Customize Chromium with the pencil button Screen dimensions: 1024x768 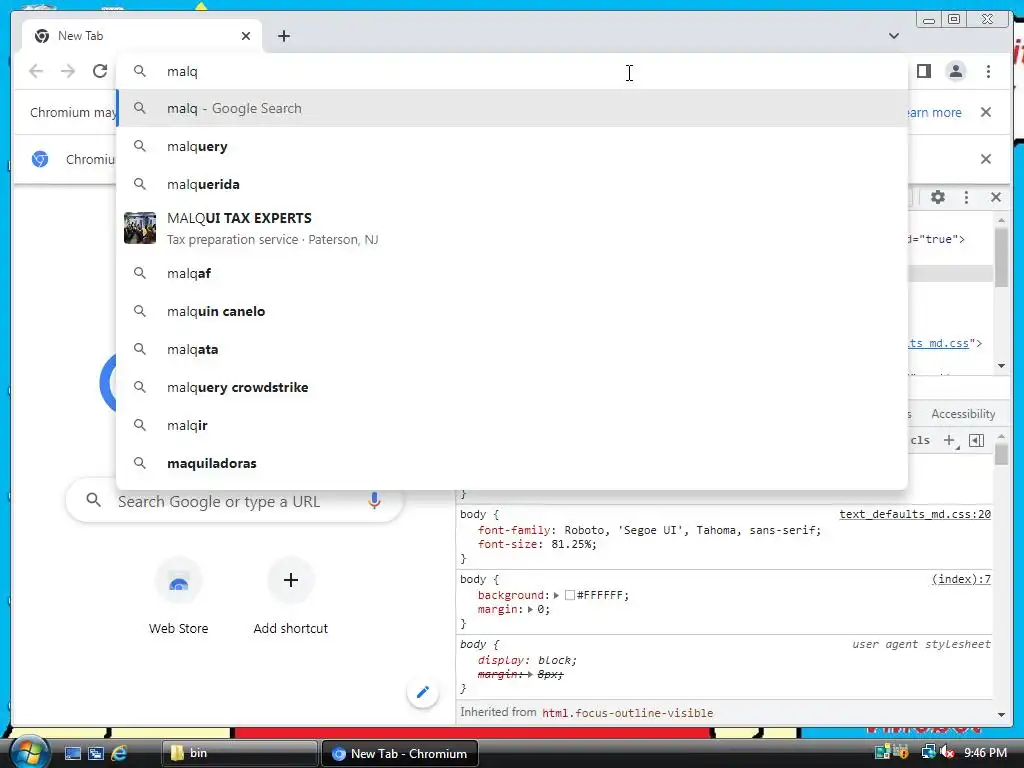pos(423,692)
